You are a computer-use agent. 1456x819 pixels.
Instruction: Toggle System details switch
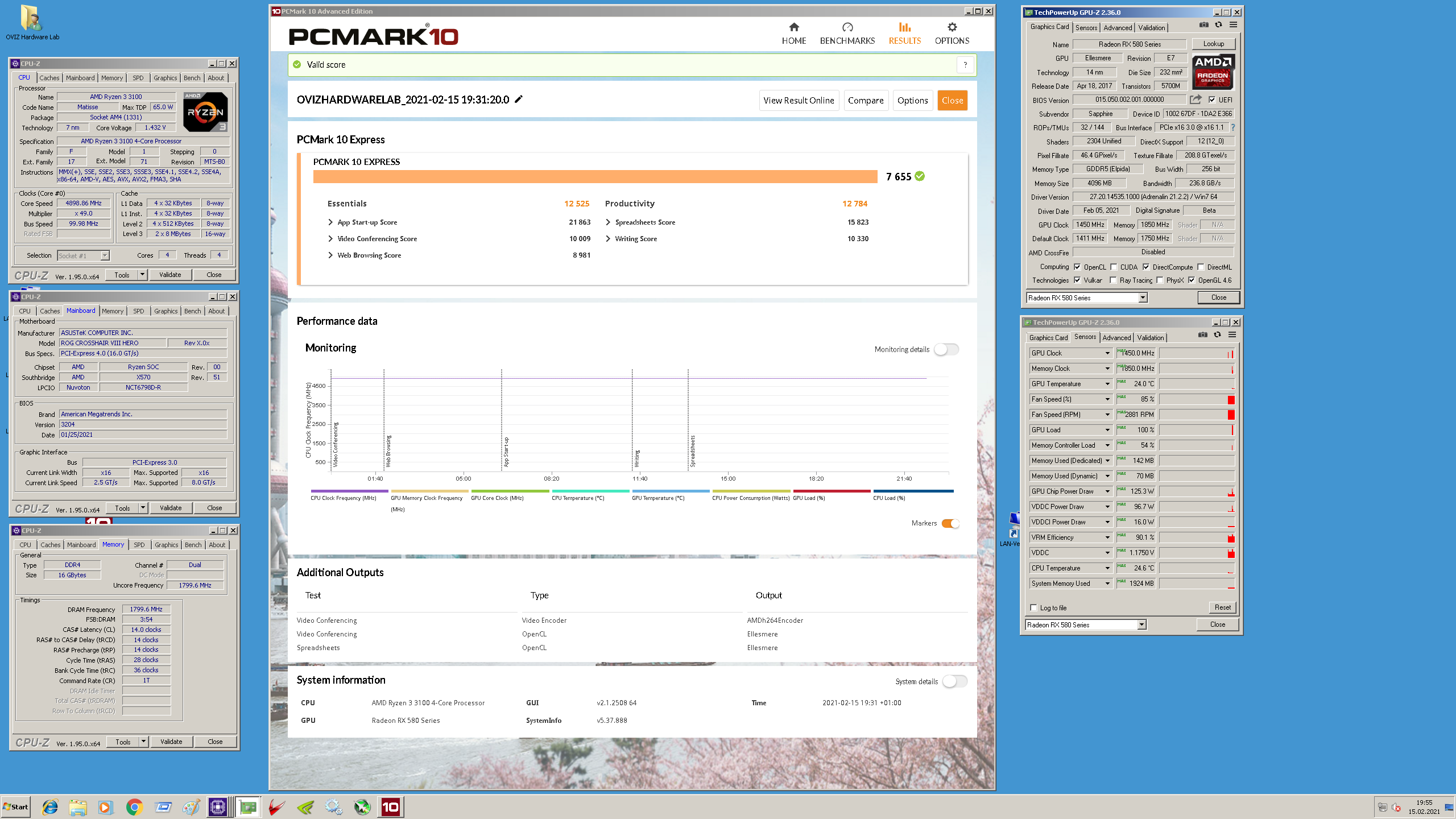tap(955, 681)
